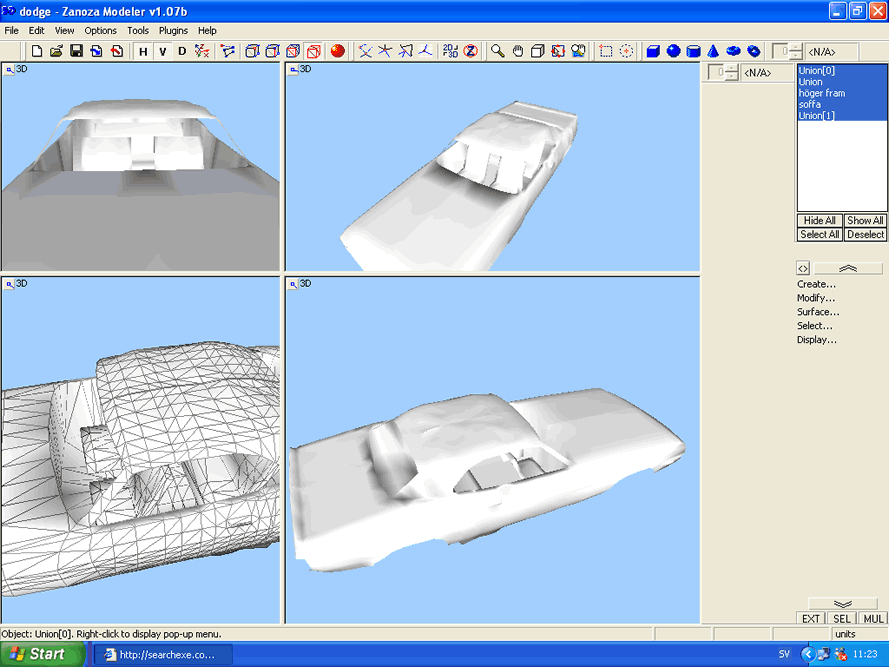Click the Save floppy disk icon

pyautogui.click(x=77, y=51)
